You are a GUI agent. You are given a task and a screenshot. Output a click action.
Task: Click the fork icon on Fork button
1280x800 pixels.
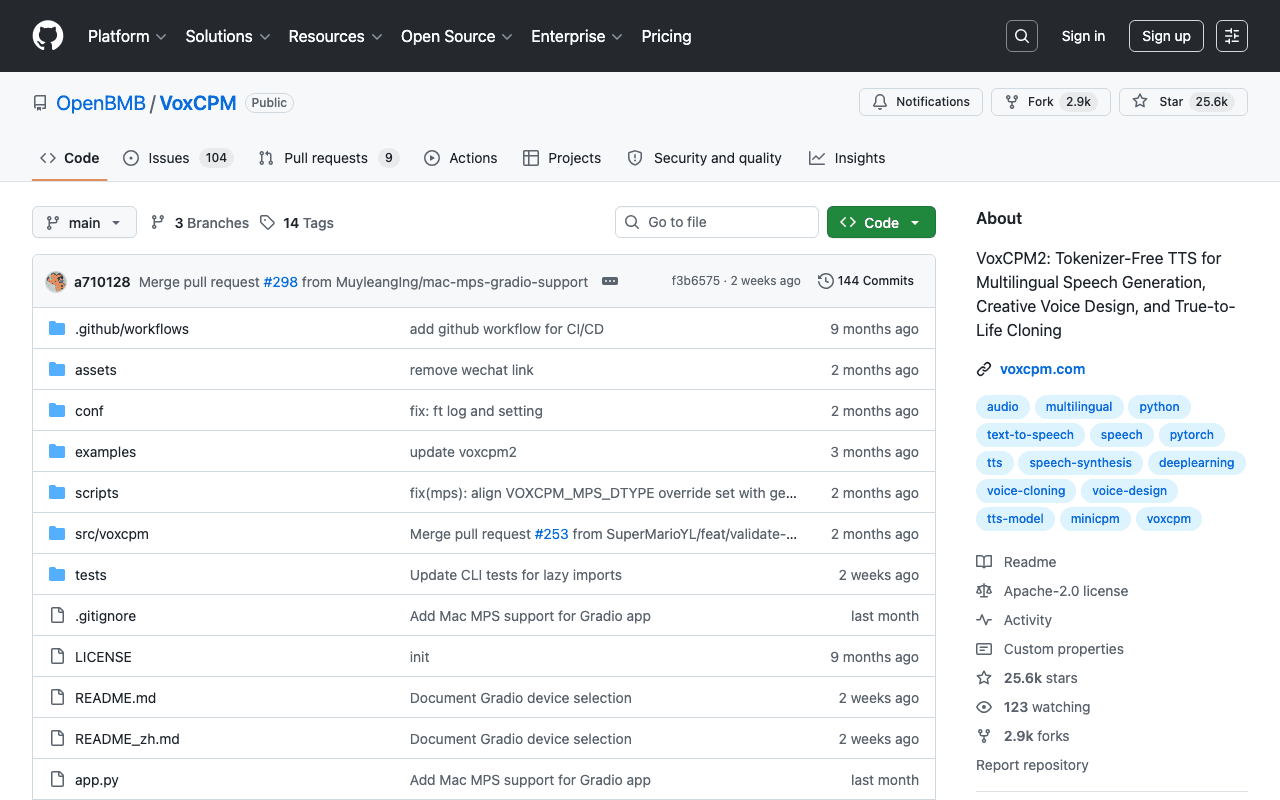[x=1012, y=102]
